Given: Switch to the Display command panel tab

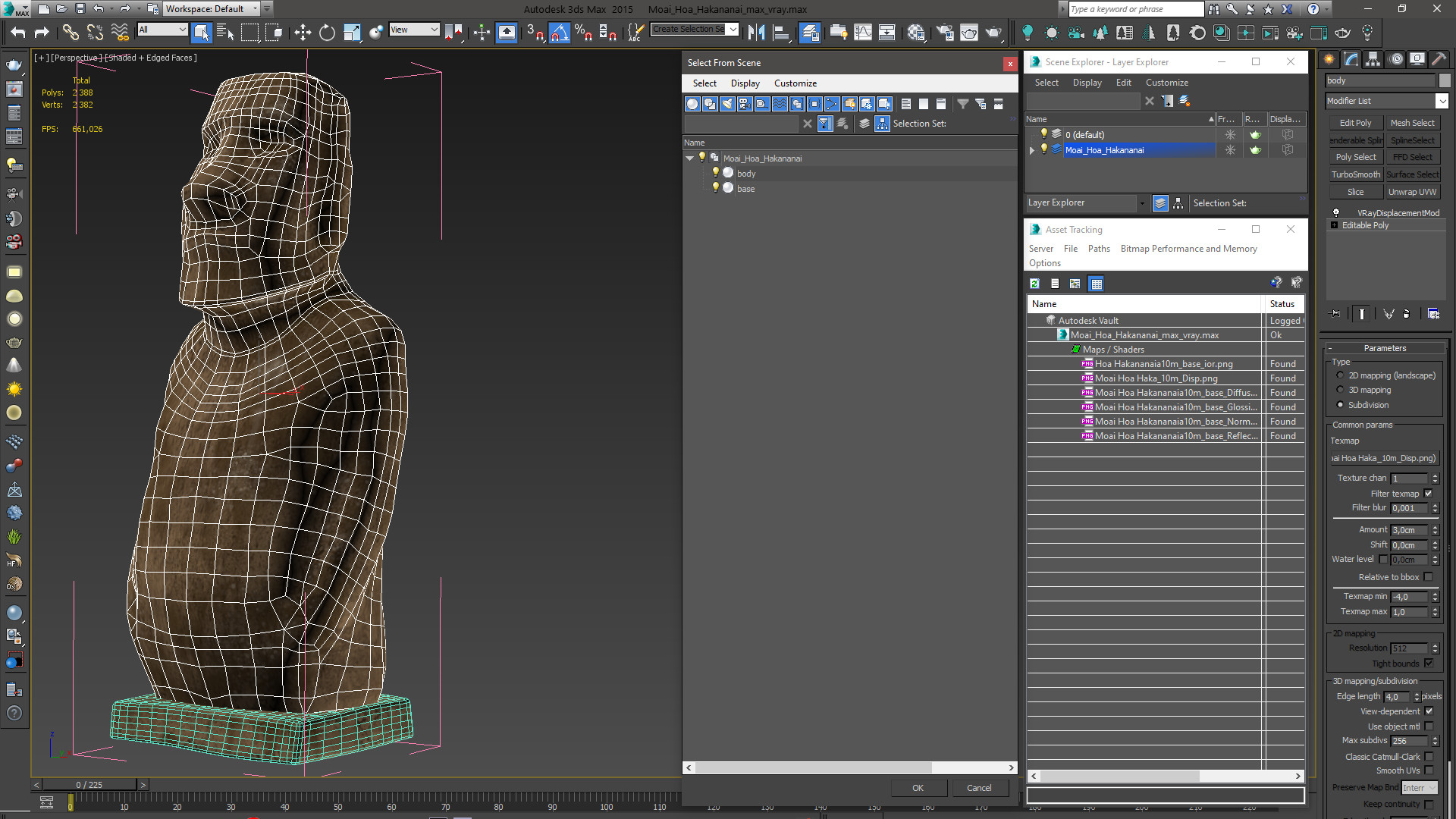Looking at the screenshot, I should click(x=1417, y=59).
